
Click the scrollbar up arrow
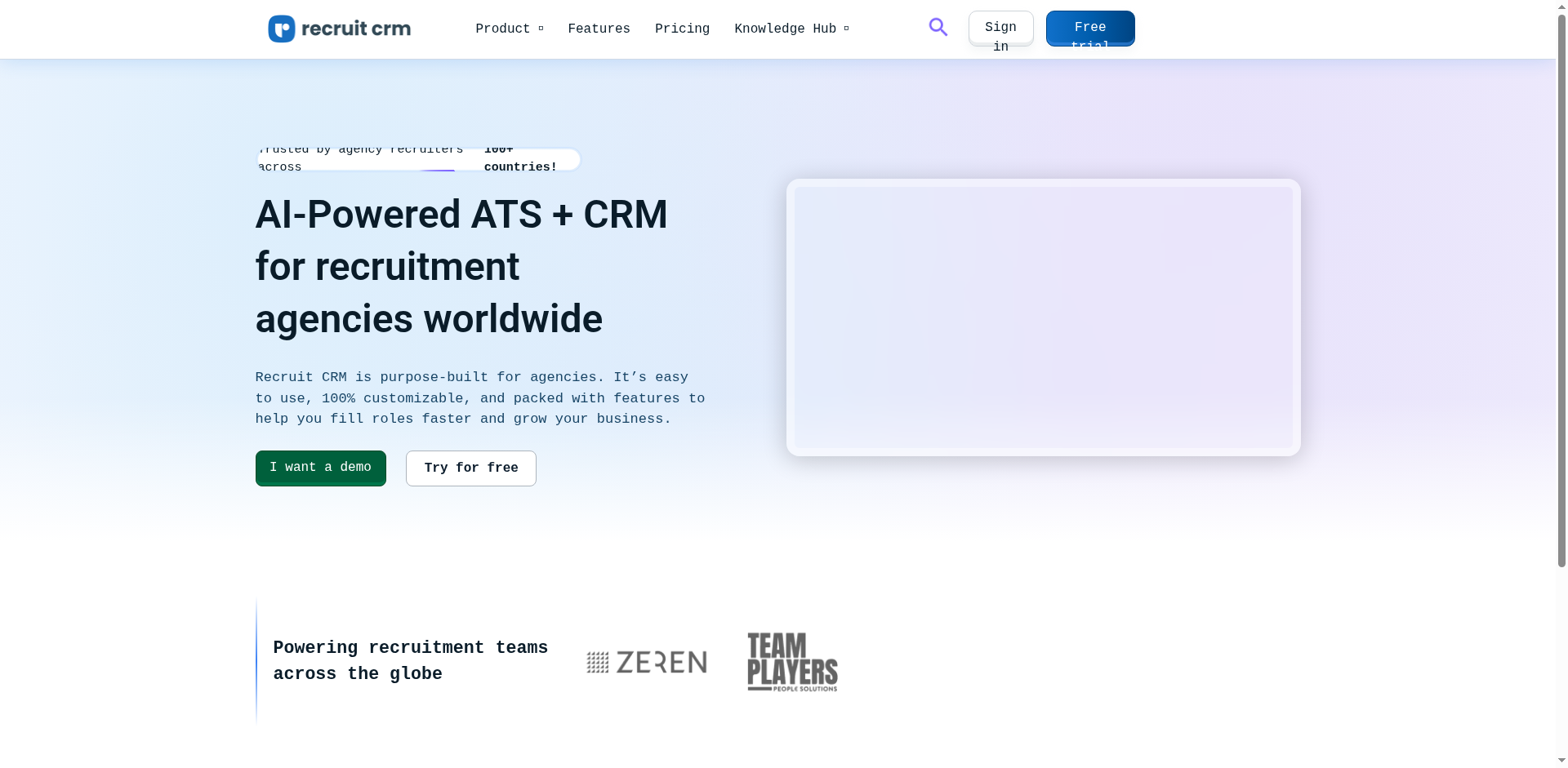tap(1561, 7)
